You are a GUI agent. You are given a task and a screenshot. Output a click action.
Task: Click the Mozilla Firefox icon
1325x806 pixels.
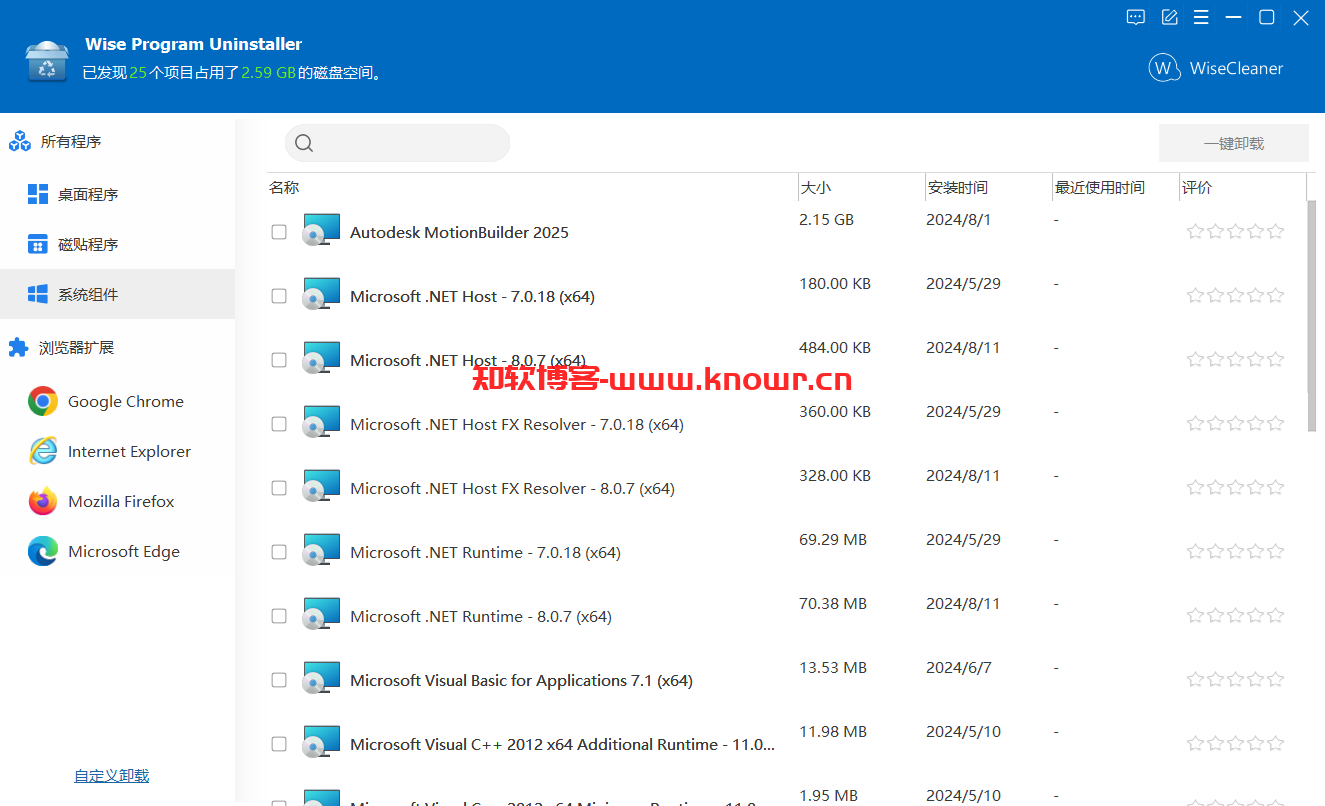42,502
